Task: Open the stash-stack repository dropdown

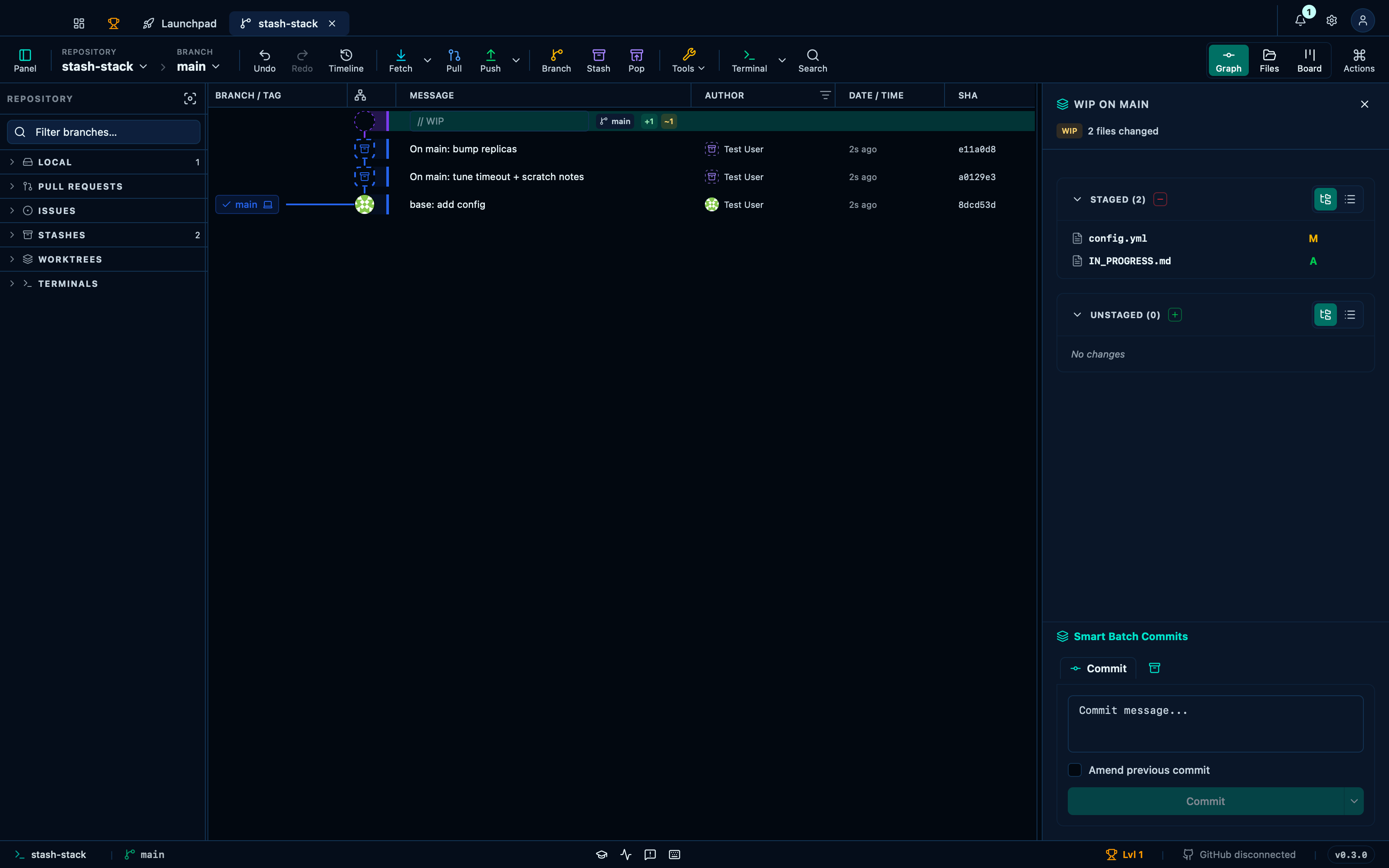Action: tap(104, 66)
